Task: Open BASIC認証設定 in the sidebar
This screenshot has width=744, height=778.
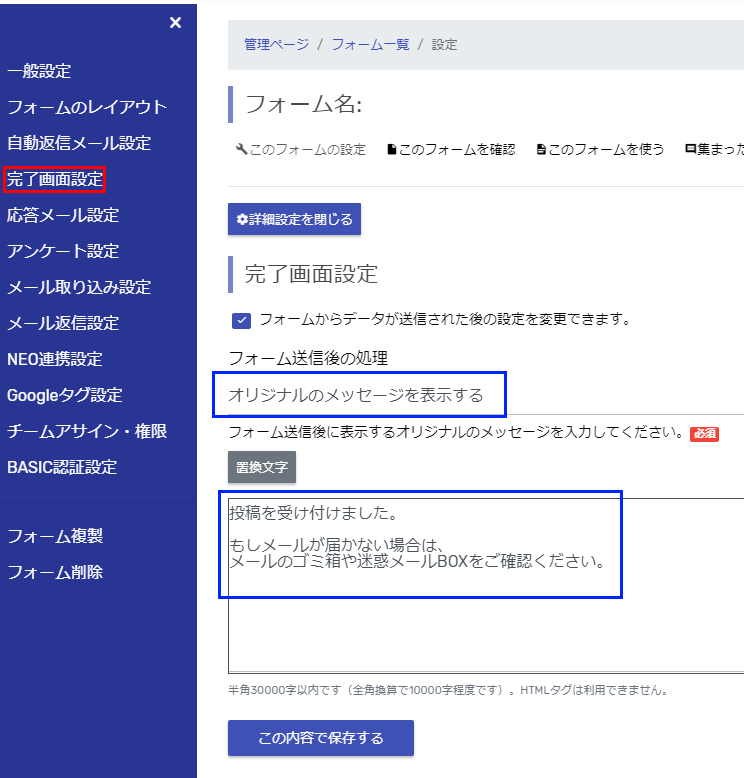Action: pyautogui.click(x=62, y=467)
